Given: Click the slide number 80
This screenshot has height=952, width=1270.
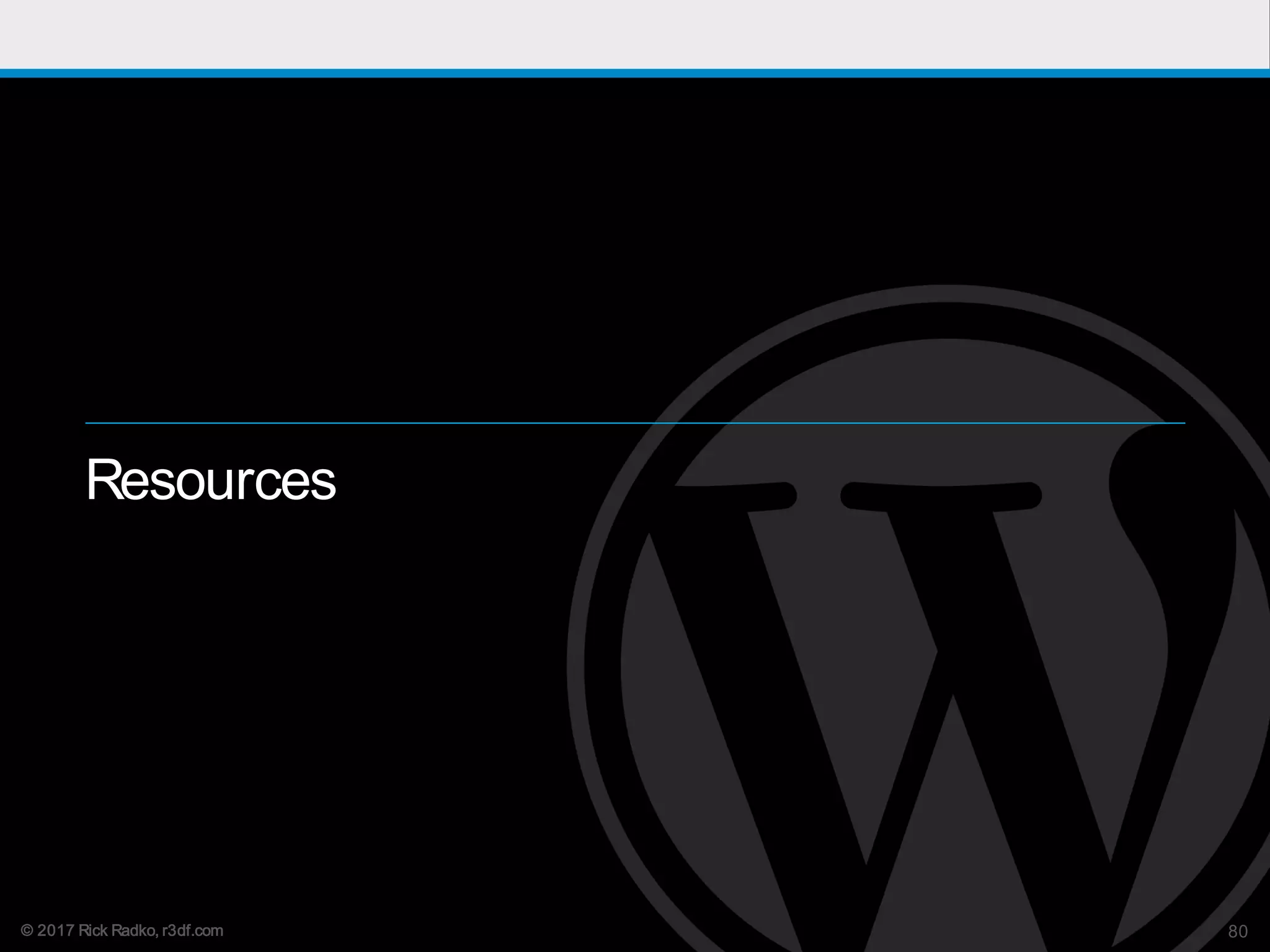Looking at the screenshot, I should click(1238, 932).
